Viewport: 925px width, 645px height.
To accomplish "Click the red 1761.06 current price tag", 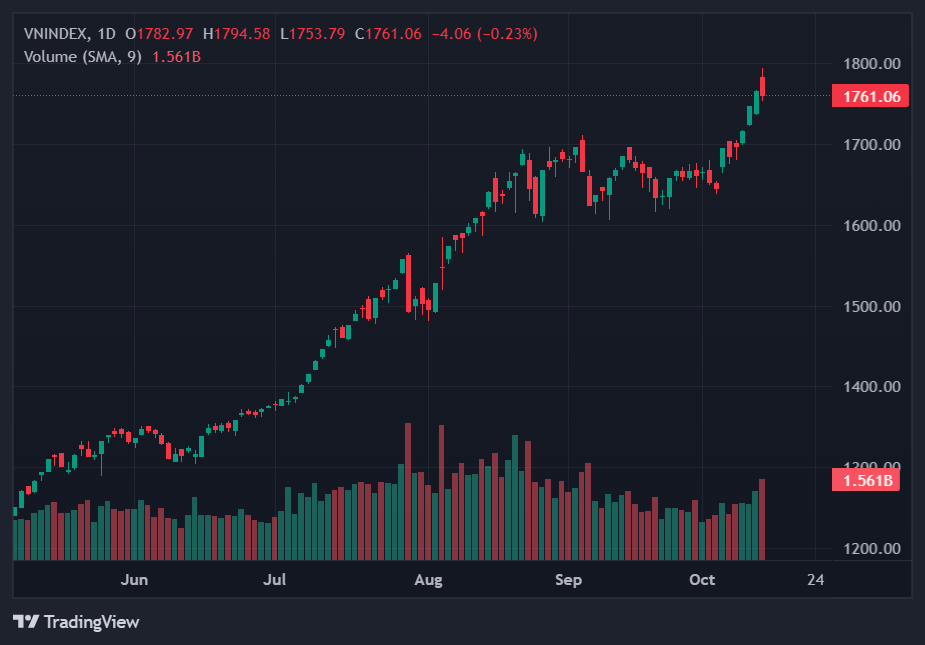I will click(869, 96).
